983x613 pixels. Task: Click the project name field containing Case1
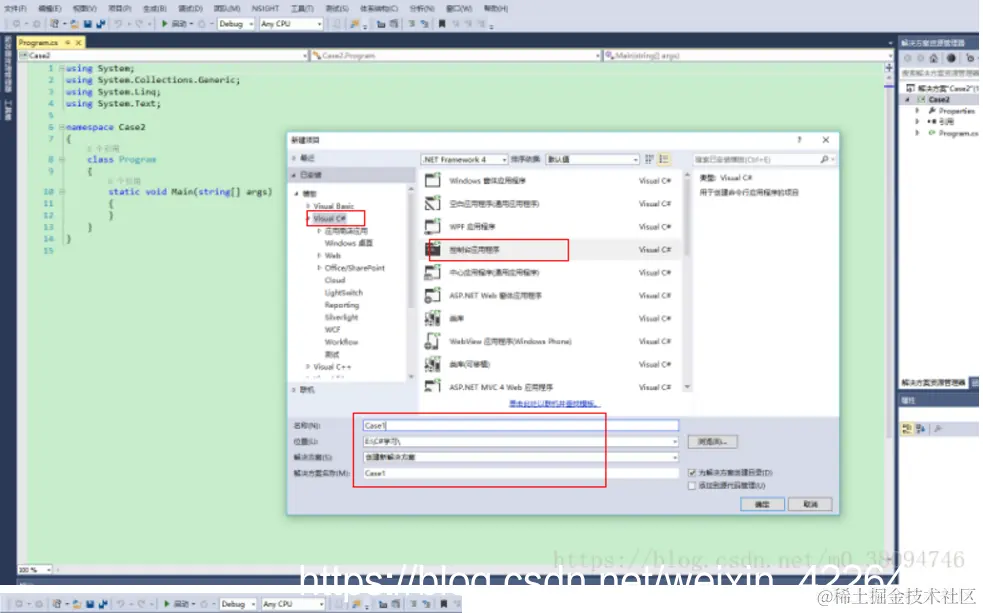pyautogui.click(x=520, y=426)
